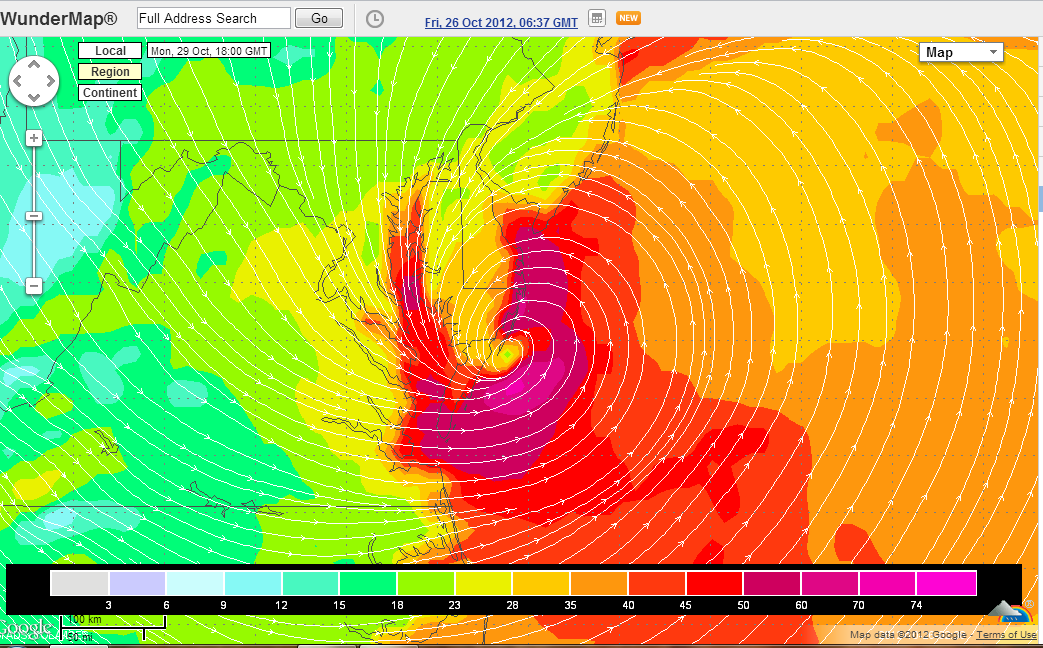Click the zoom slider handle
Screen dimensions: 1043x648
pyautogui.click(x=34, y=216)
